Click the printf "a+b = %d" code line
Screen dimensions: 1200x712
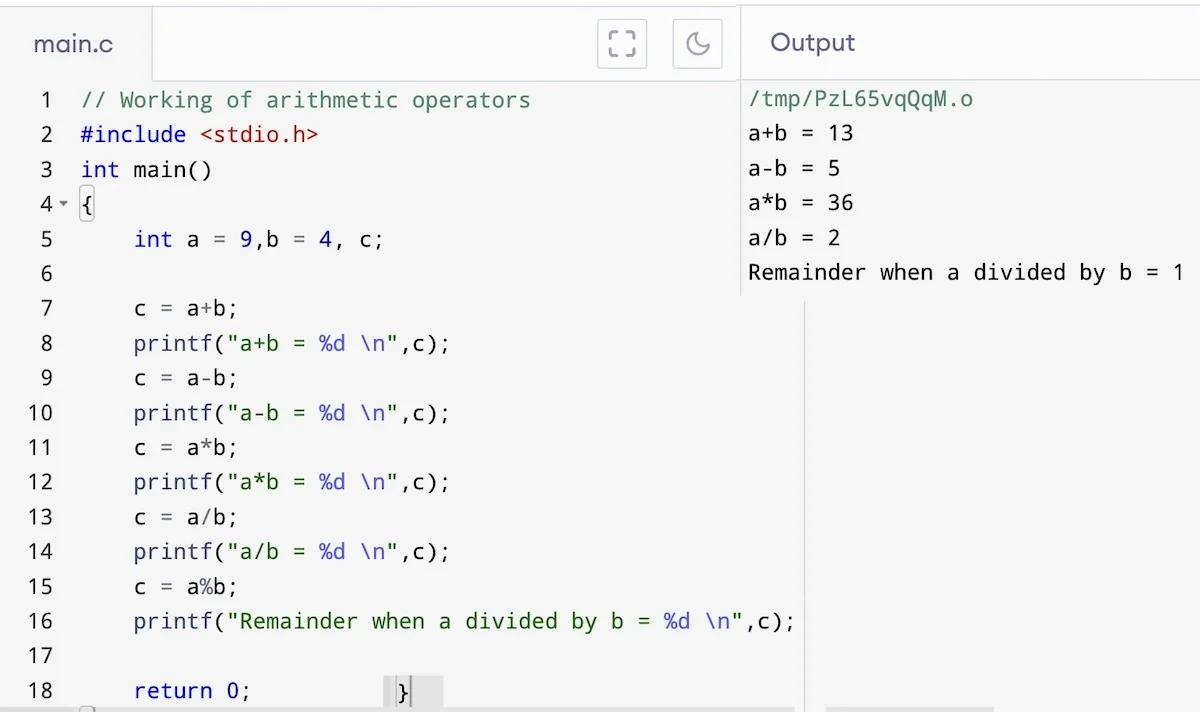click(292, 343)
